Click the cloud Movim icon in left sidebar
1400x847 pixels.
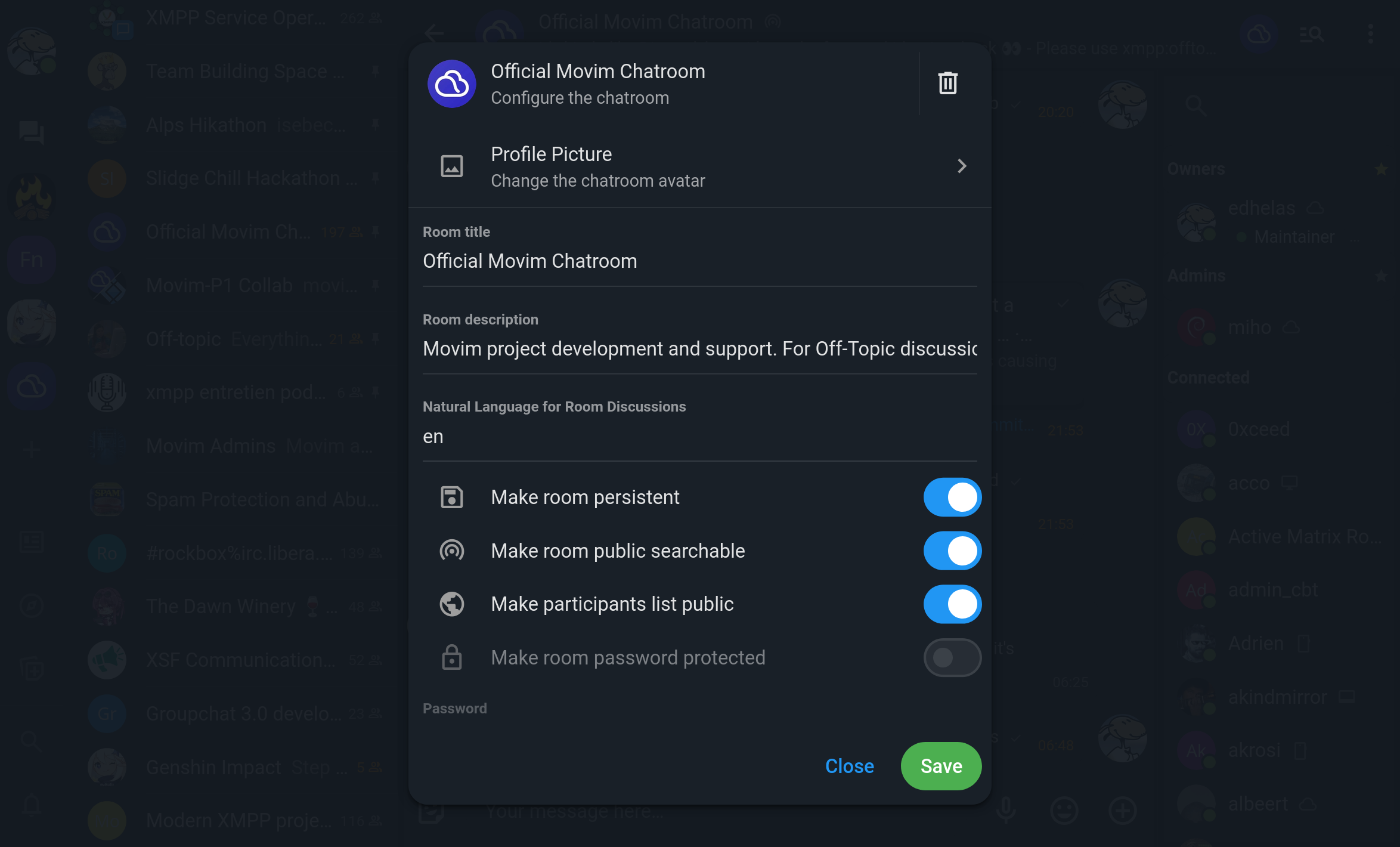pos(31,388)
